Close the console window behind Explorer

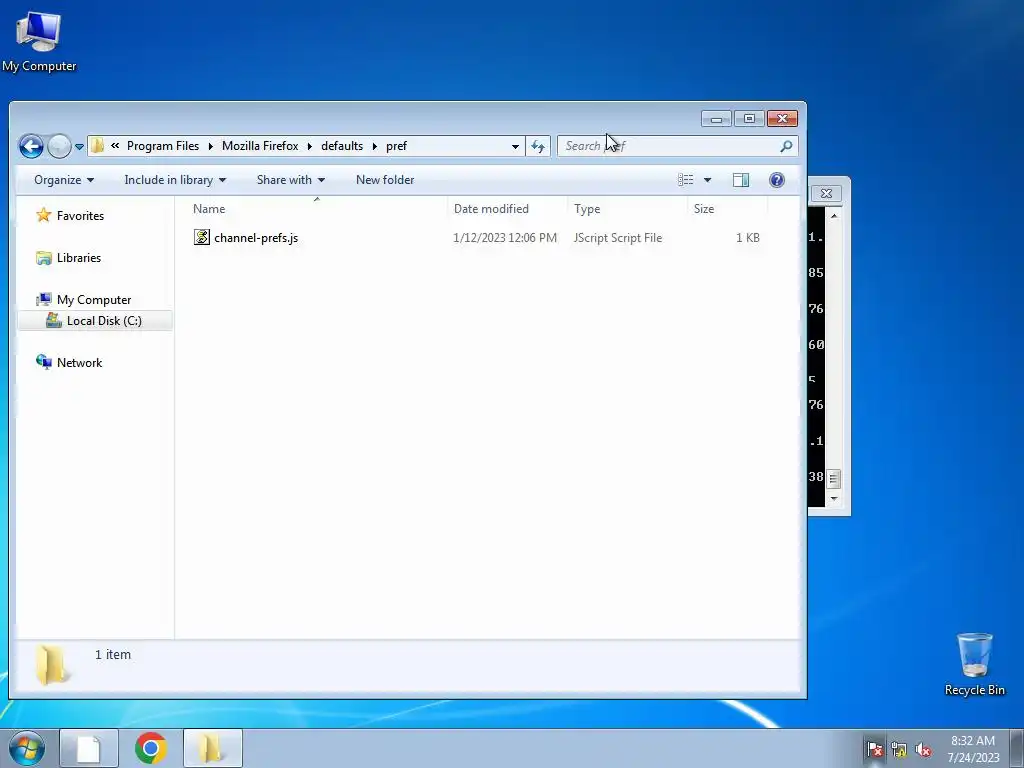click(x=826, y=193)
